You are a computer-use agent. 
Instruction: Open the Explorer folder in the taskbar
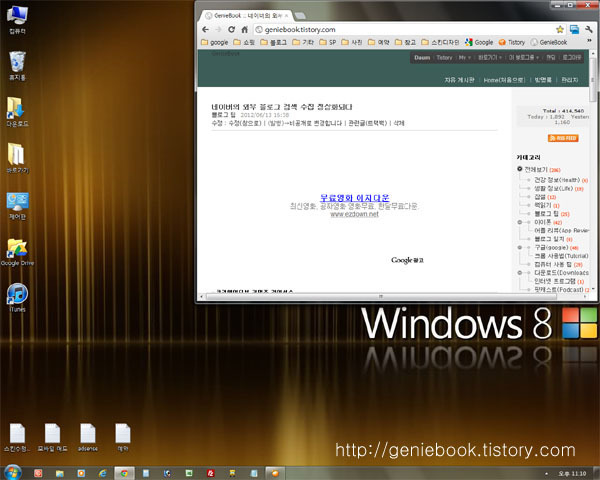59,473
